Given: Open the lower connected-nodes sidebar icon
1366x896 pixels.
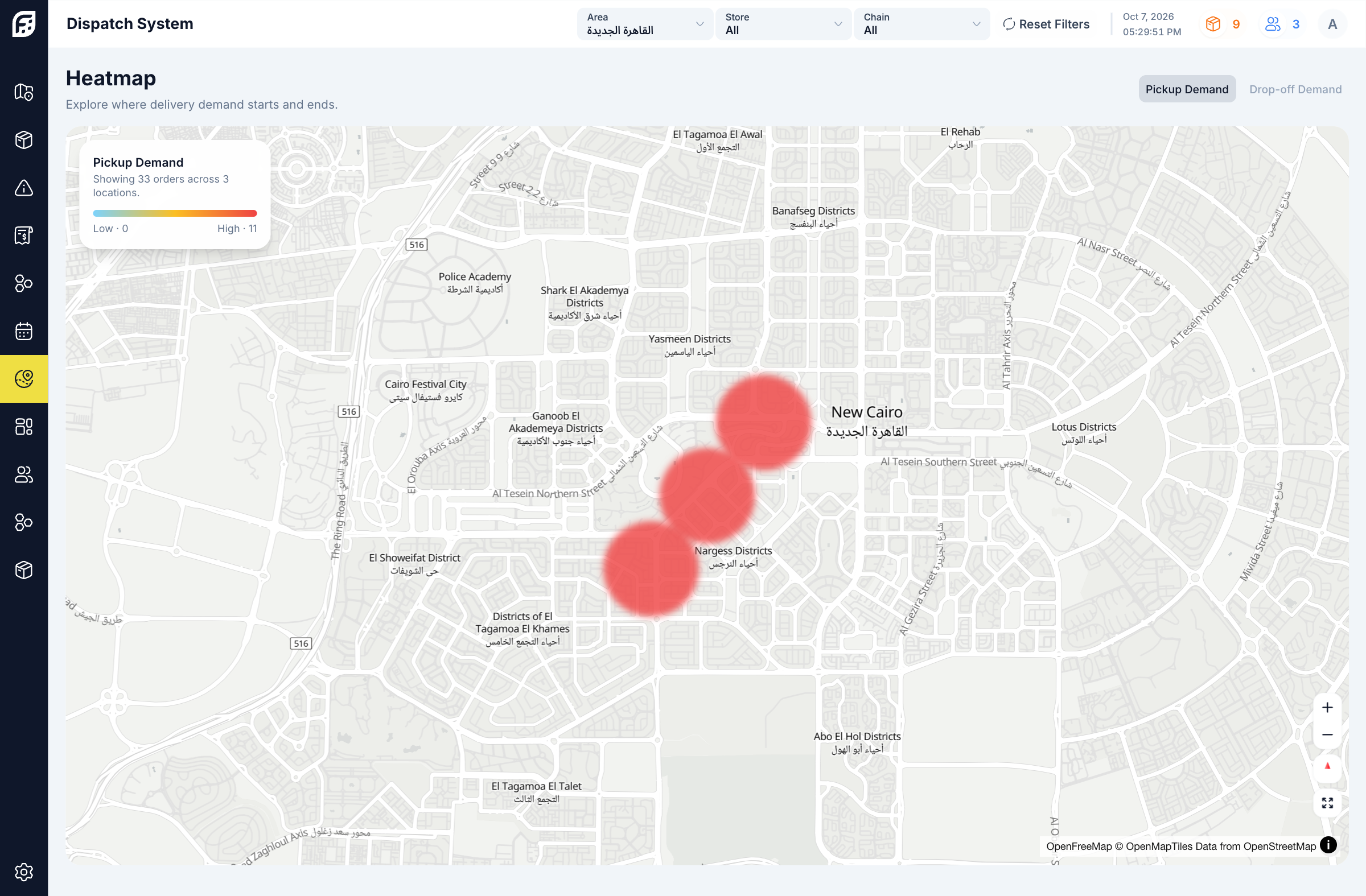Looking at the screenshot, I should (x=23, y=522).
